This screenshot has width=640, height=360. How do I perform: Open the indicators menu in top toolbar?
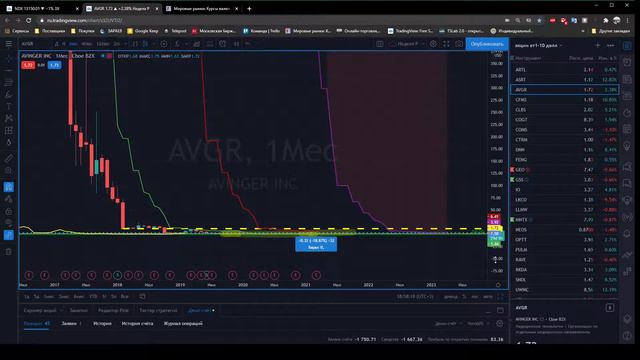(x=177, y=44)
